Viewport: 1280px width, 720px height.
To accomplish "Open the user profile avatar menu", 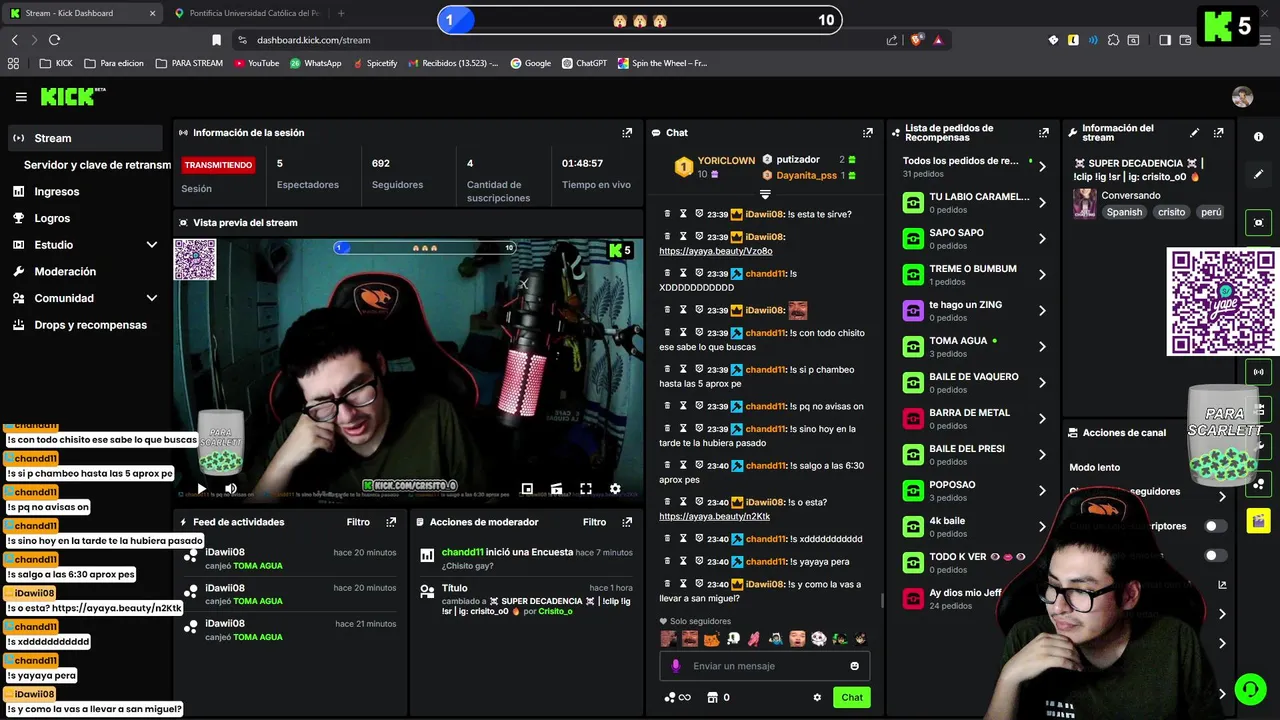I will click(1242, 97).
